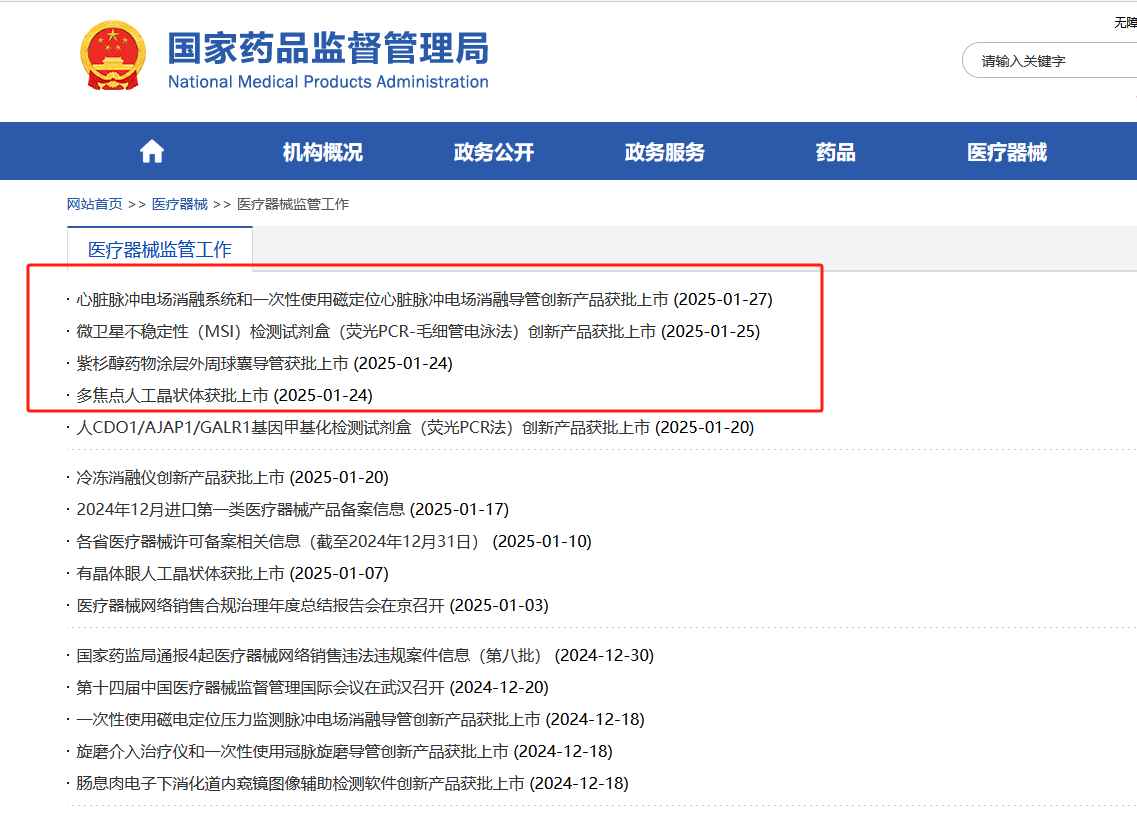Click the national emblem logo
Screen dimensions: 1137x816
(x=112, y=56)
